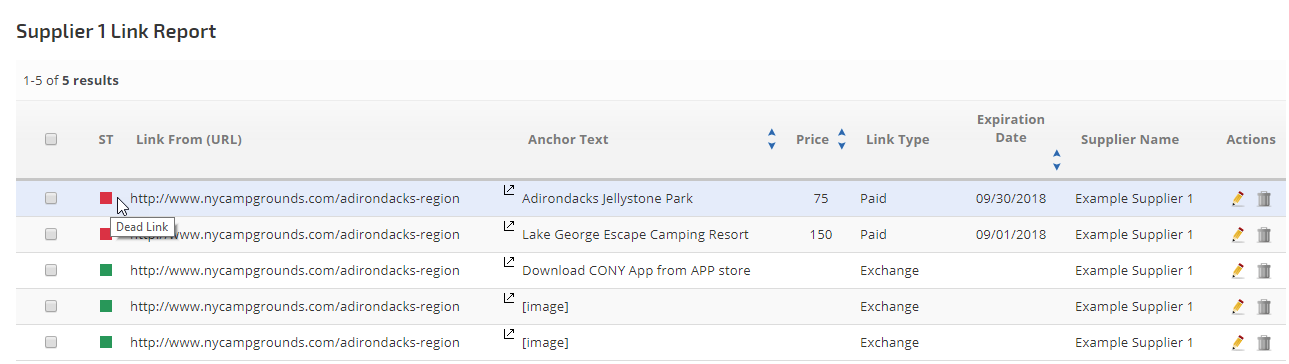Edit the Lake George Escape Camping Resort row
Screen dimensions: 1289x364
1238,235
